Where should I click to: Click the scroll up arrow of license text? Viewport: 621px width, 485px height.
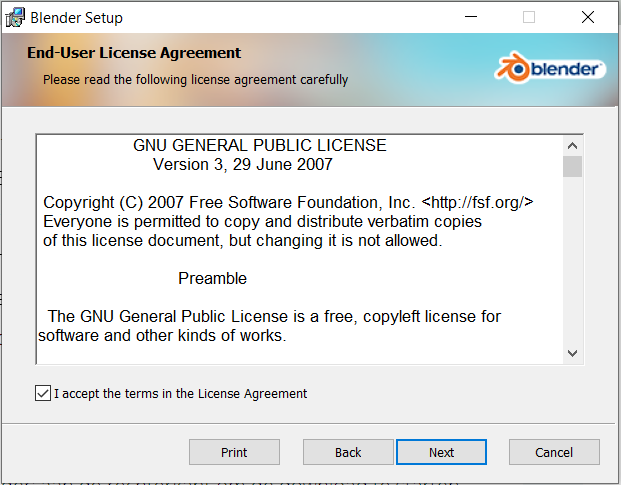coord(572,146)
